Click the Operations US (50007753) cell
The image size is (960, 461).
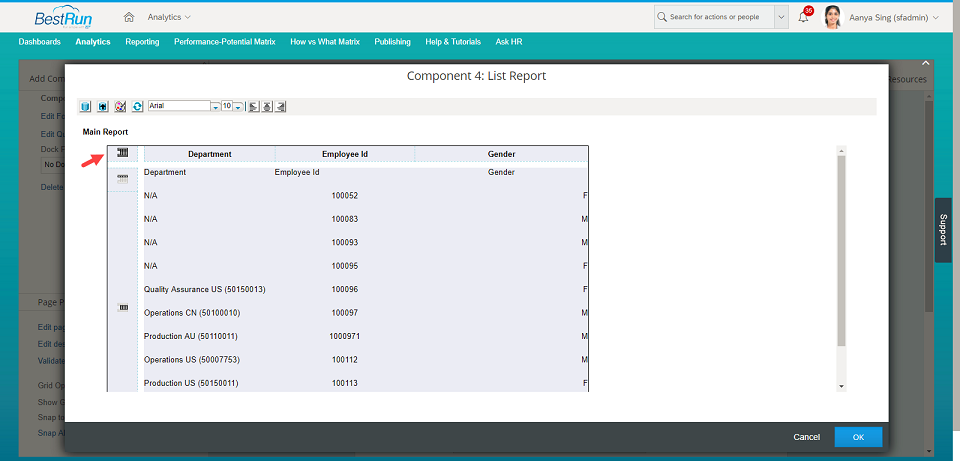(x=192, y=360)
